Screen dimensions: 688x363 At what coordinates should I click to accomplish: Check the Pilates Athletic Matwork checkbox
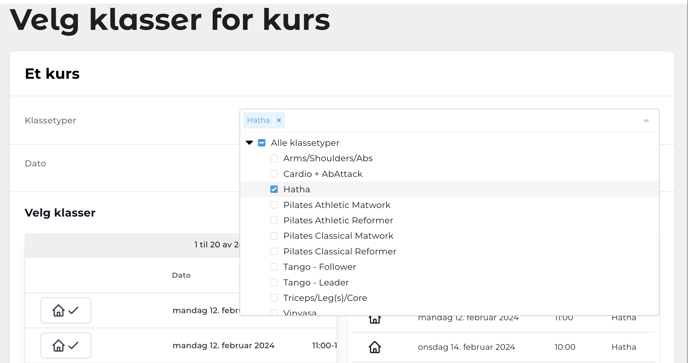point(274,205)
